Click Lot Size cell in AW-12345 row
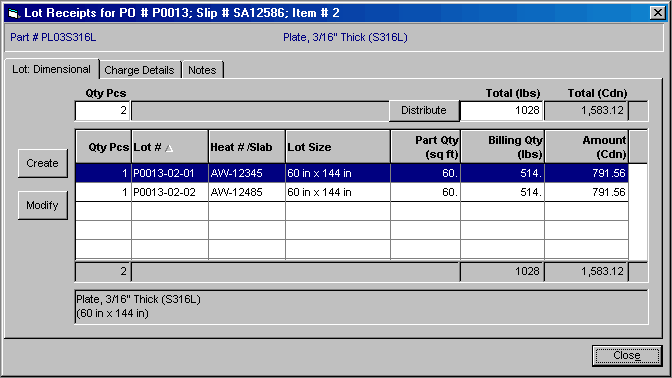 pos(338,173)
